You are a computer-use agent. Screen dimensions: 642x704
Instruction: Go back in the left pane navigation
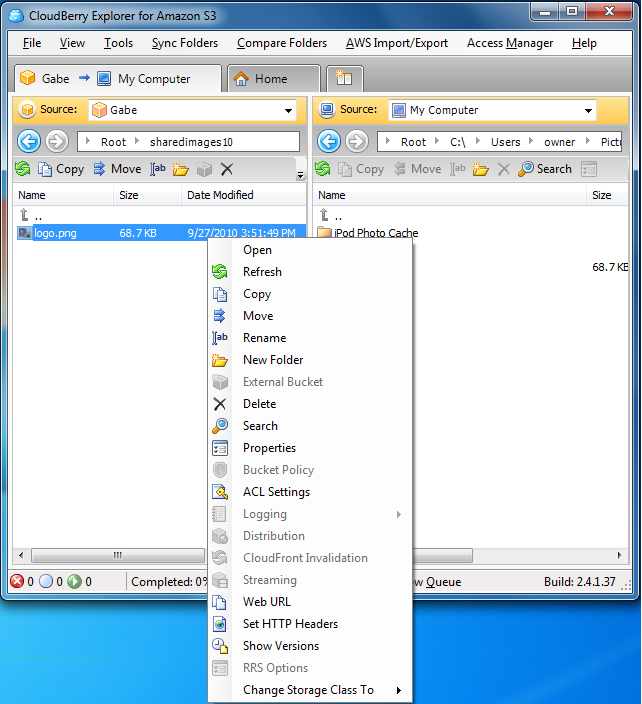coord(29,142)
